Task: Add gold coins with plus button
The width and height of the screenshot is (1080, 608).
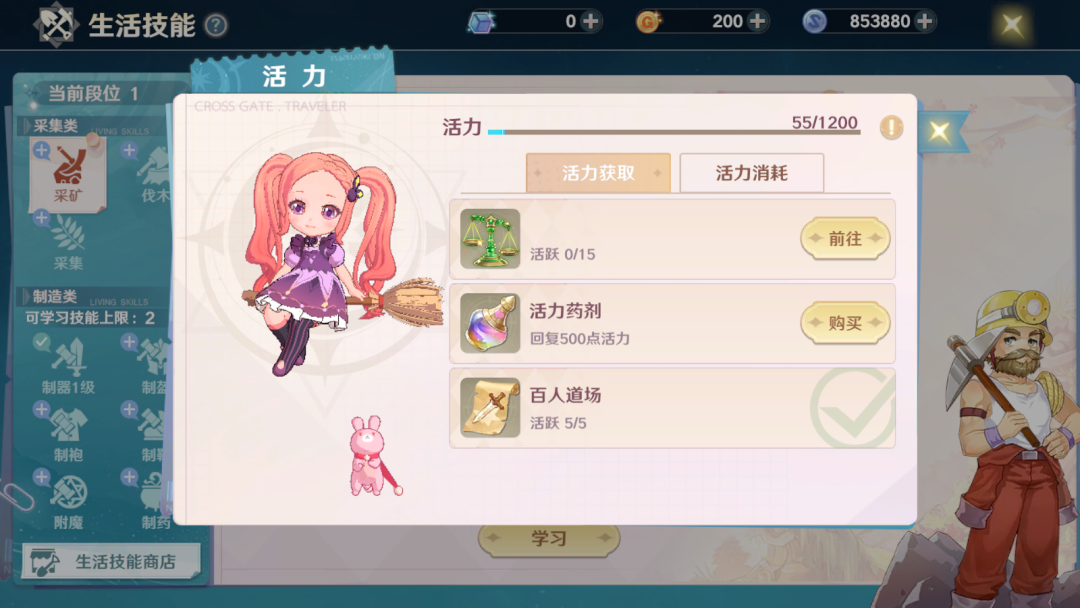Action: pyautogui.click(x=758, y=21)
